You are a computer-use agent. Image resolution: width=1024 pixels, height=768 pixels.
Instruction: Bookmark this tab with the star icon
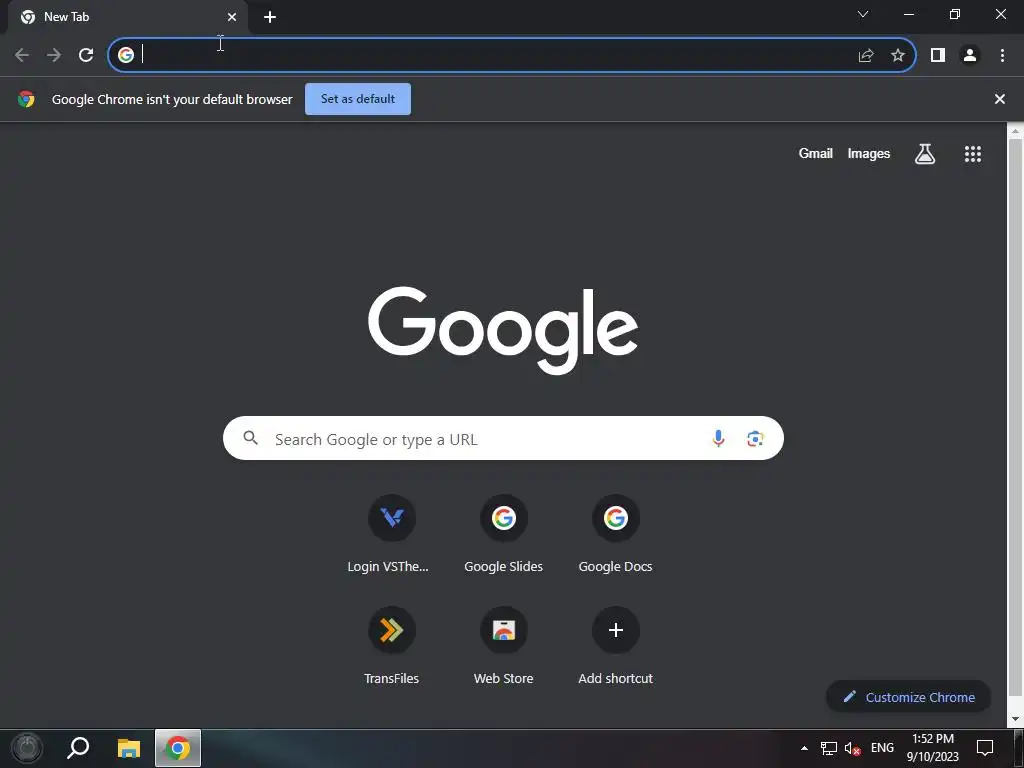pos(898,55)
